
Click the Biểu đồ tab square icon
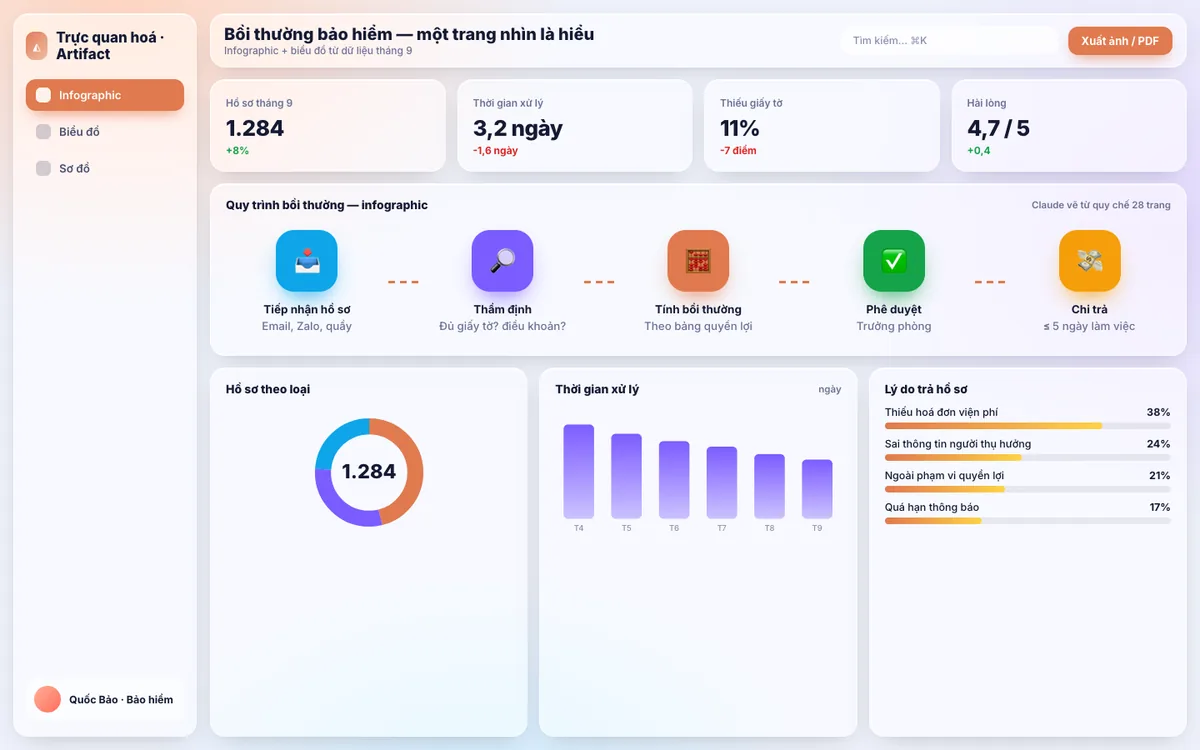click(x=43, y=132)
